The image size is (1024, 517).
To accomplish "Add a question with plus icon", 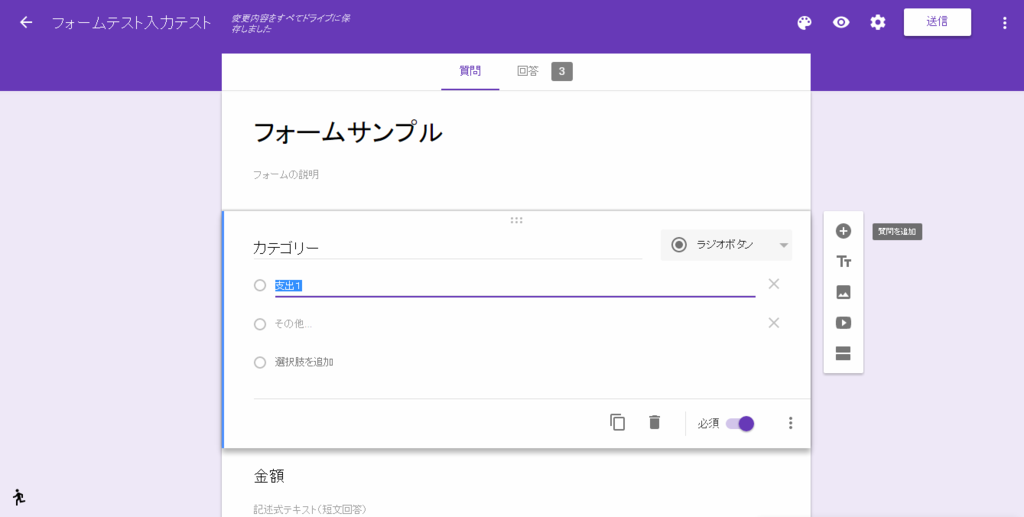I will [843, 231].
